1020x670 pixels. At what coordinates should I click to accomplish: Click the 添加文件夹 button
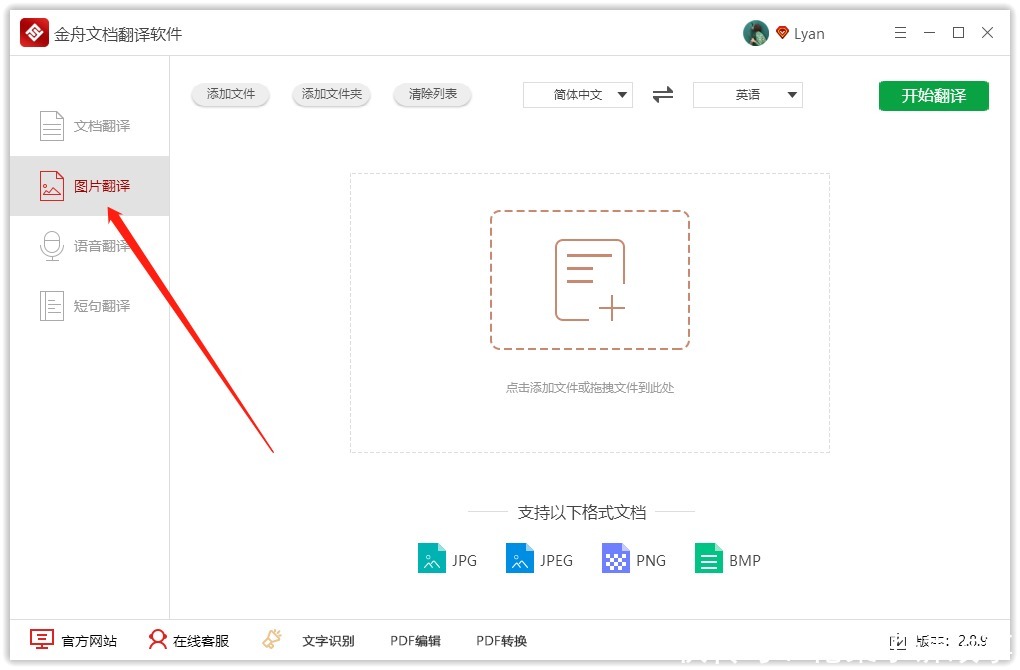click(x=331, y=94)
